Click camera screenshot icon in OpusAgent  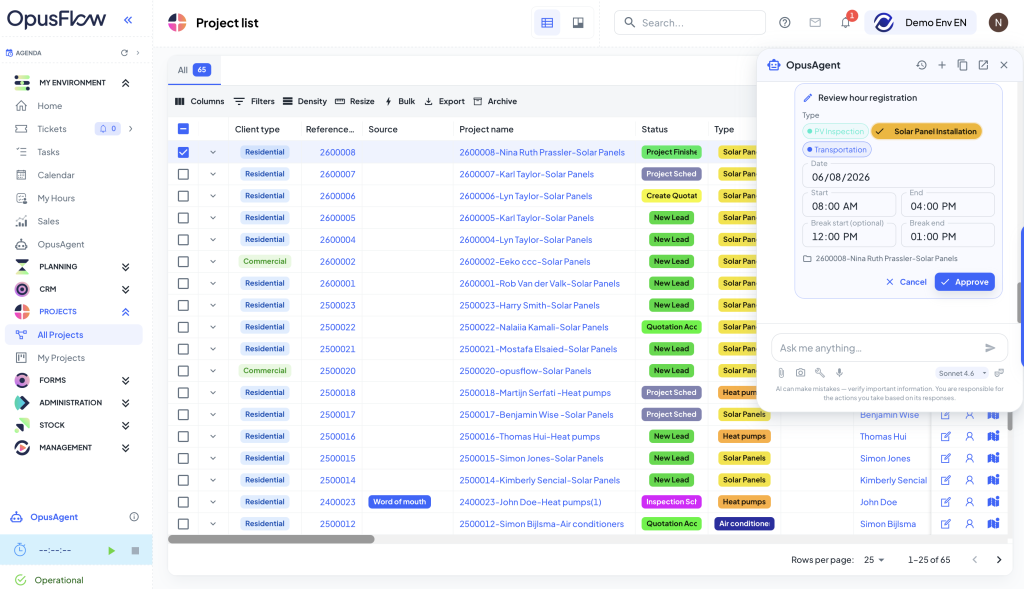pyautogui.click(x=801, y=373)
